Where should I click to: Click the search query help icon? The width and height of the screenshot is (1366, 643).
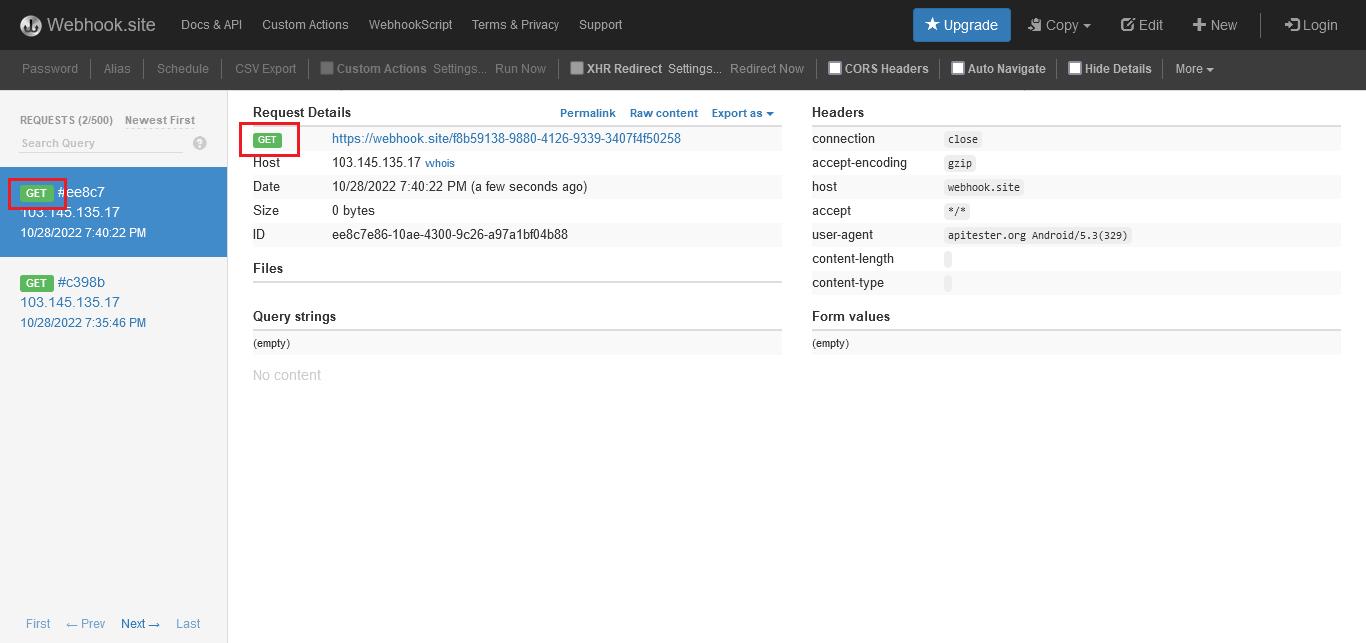click(x=199, y=143)
